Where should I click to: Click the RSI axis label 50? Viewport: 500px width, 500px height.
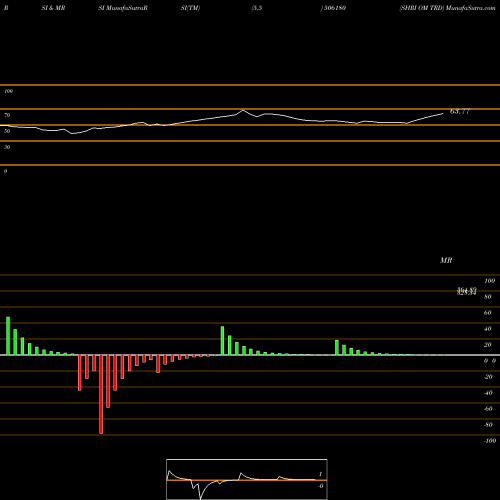pyautogui.click(x=7, y=131)
